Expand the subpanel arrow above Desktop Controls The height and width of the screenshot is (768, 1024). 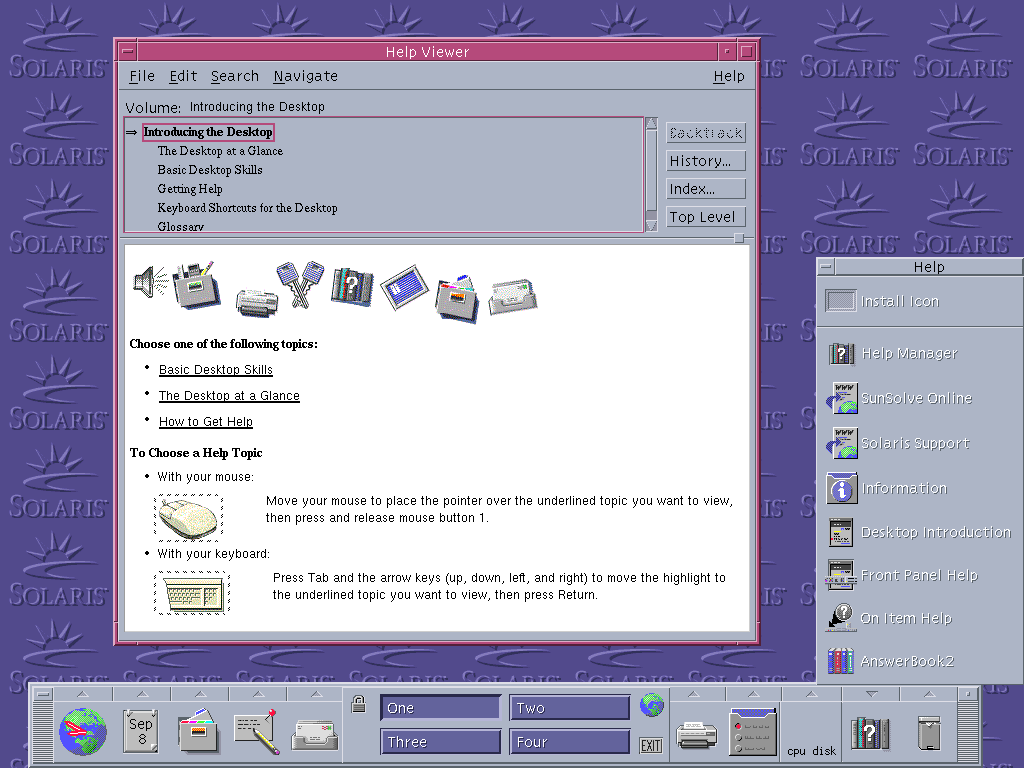[753, 694]
